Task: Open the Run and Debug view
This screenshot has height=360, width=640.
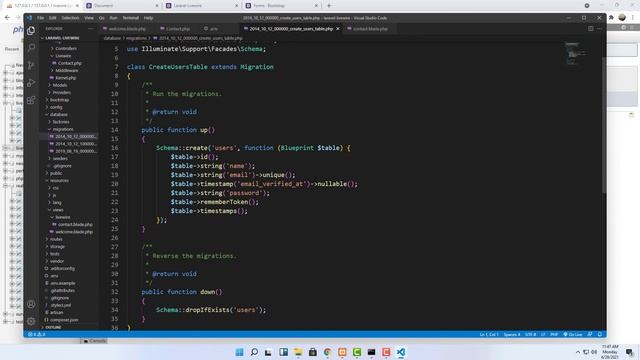Action: 31,83
